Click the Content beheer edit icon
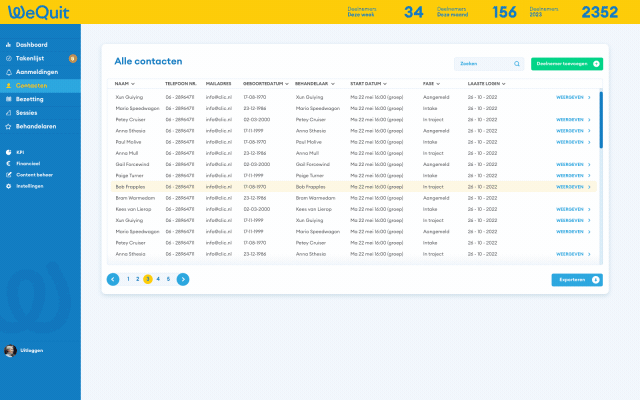The width and height of the screenshot is (640, 400). pos(8,175)
